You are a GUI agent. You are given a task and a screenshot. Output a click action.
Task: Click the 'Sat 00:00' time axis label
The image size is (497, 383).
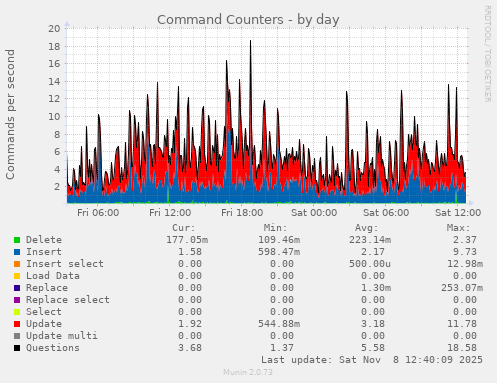(x=314, y=212)
